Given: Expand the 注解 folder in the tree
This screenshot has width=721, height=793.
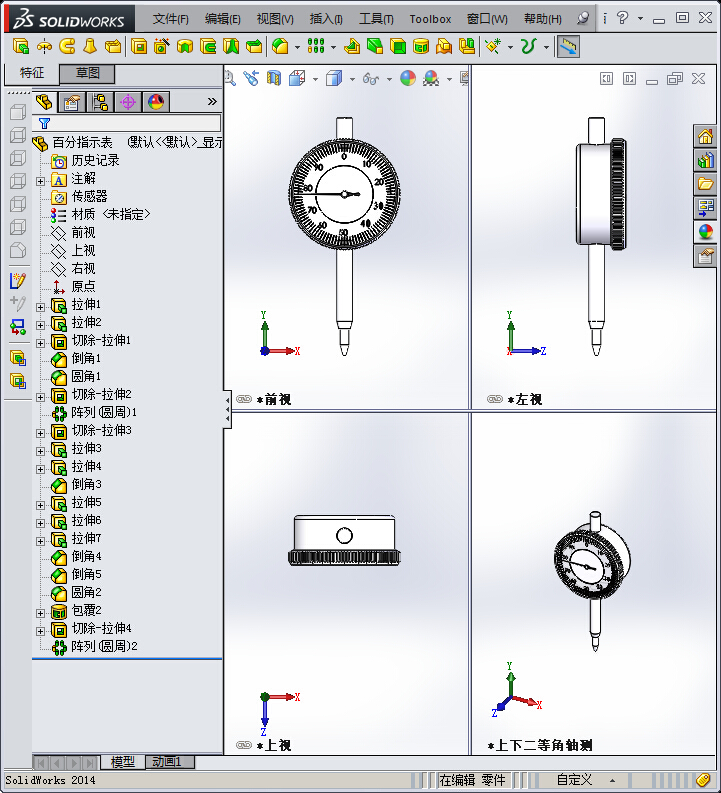Looking at the screenshot, I should point(40,181).
